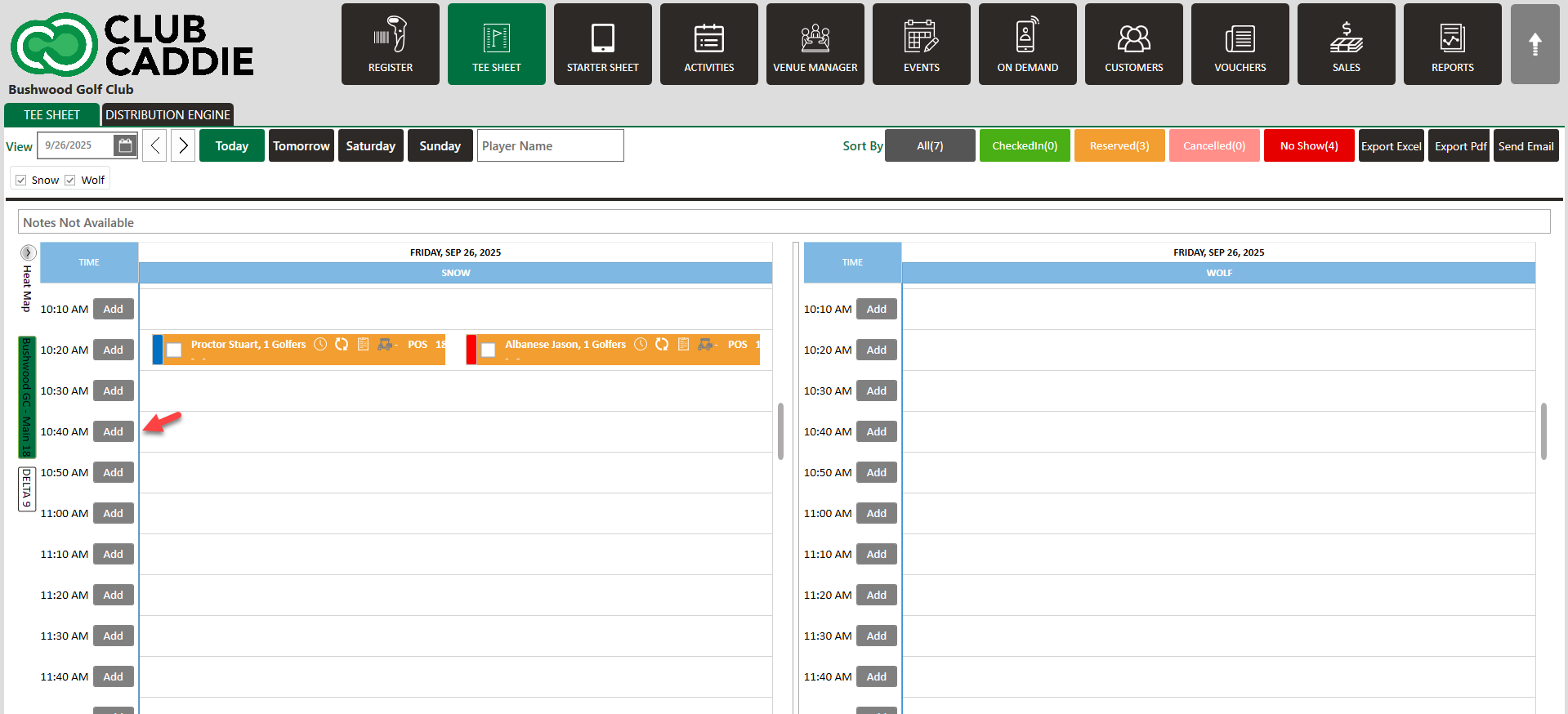Tick the Albanese Jason booking checkbox
The height and width of the screenshot is (714, 1568).
coord(489,350)
